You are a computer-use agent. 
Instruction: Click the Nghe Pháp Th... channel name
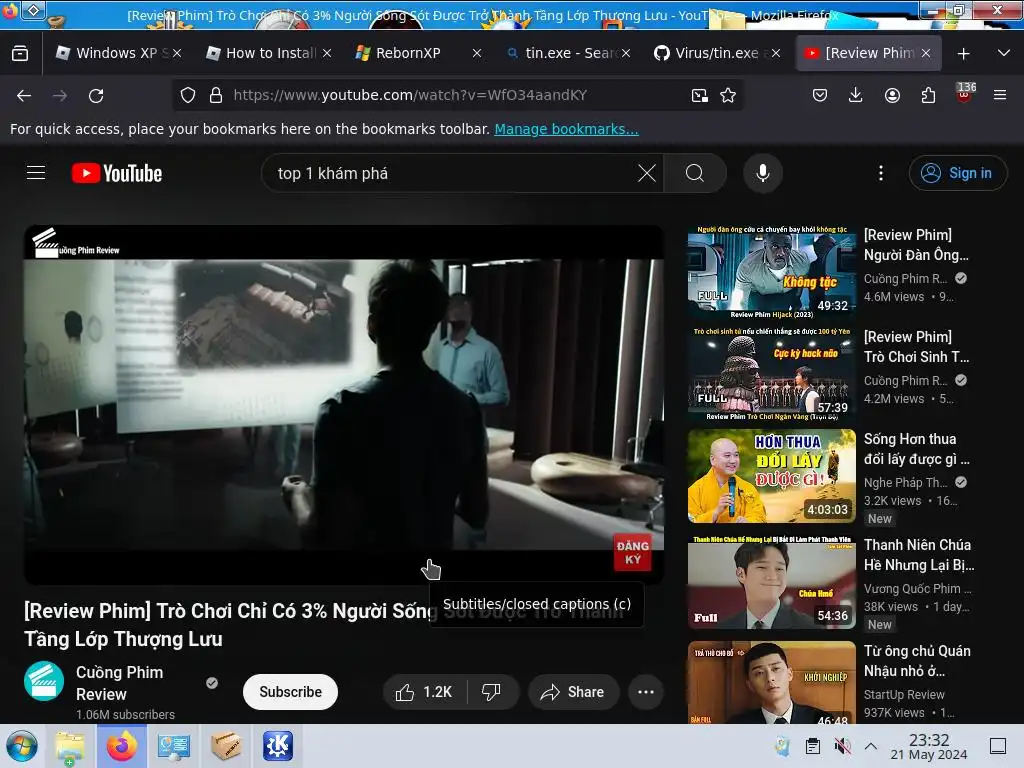[x=906, y=483]
